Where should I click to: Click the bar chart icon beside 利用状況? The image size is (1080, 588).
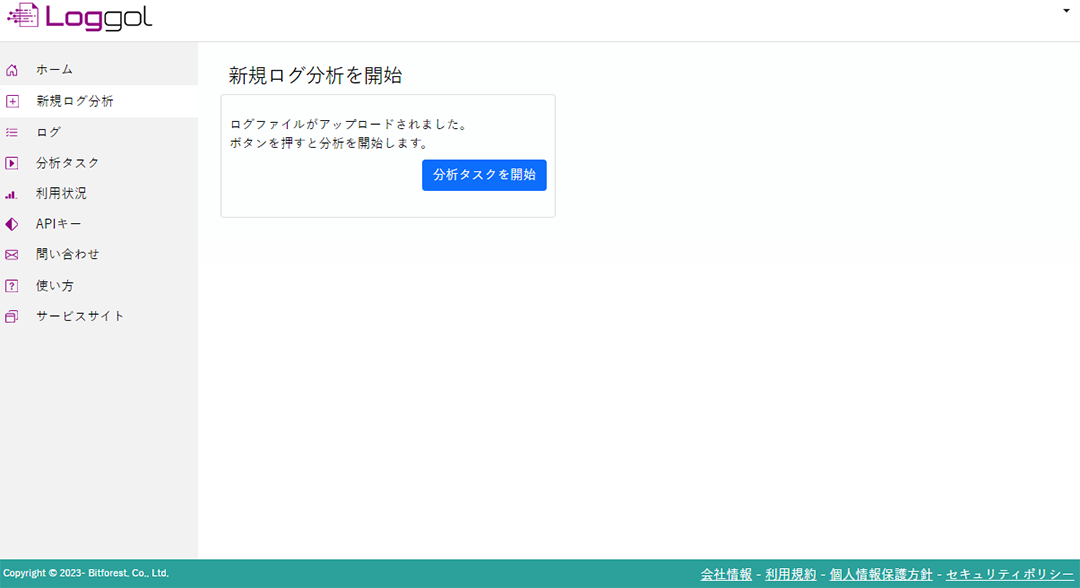[x=11, y=195]
